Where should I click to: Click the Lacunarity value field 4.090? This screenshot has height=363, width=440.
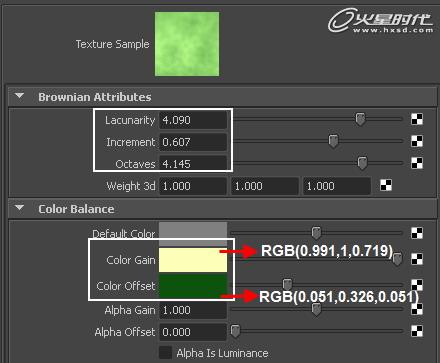(x=193, y=120)
